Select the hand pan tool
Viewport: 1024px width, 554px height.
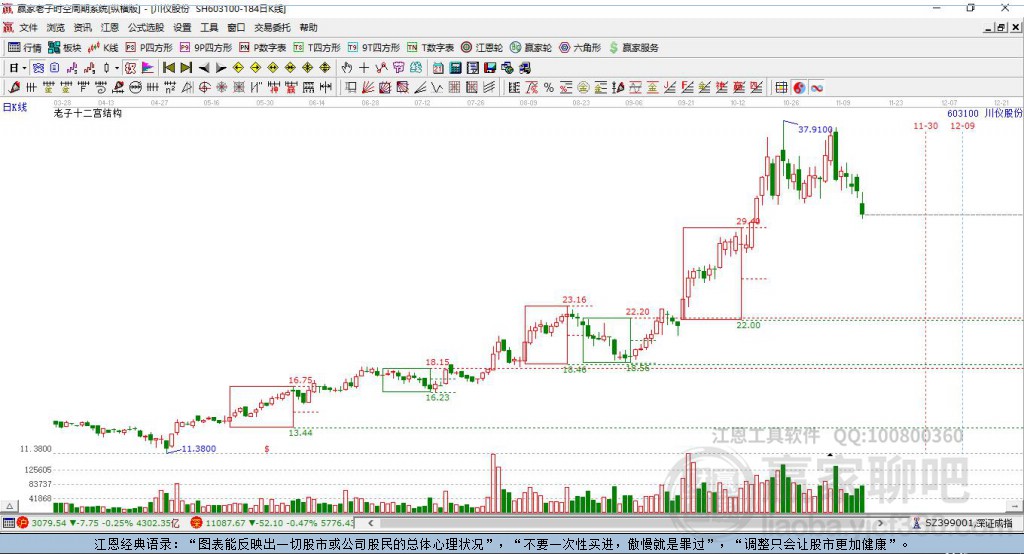pyautogui.click(x=346, y=68)
